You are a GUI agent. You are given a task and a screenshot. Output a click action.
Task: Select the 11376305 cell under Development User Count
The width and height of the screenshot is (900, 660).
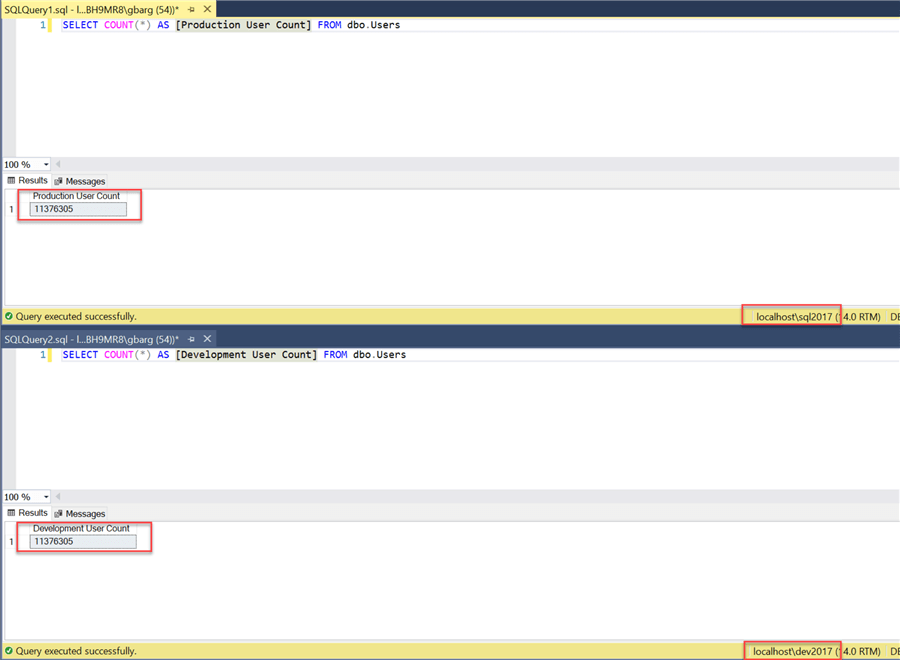point(83,542)
